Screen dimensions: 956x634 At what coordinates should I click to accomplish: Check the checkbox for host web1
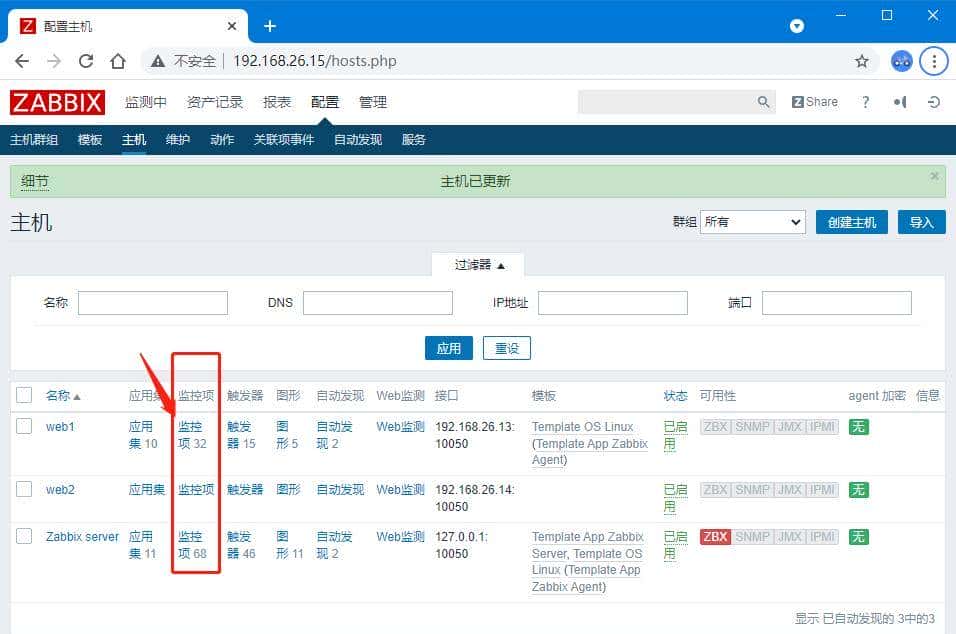pos(24,426)
